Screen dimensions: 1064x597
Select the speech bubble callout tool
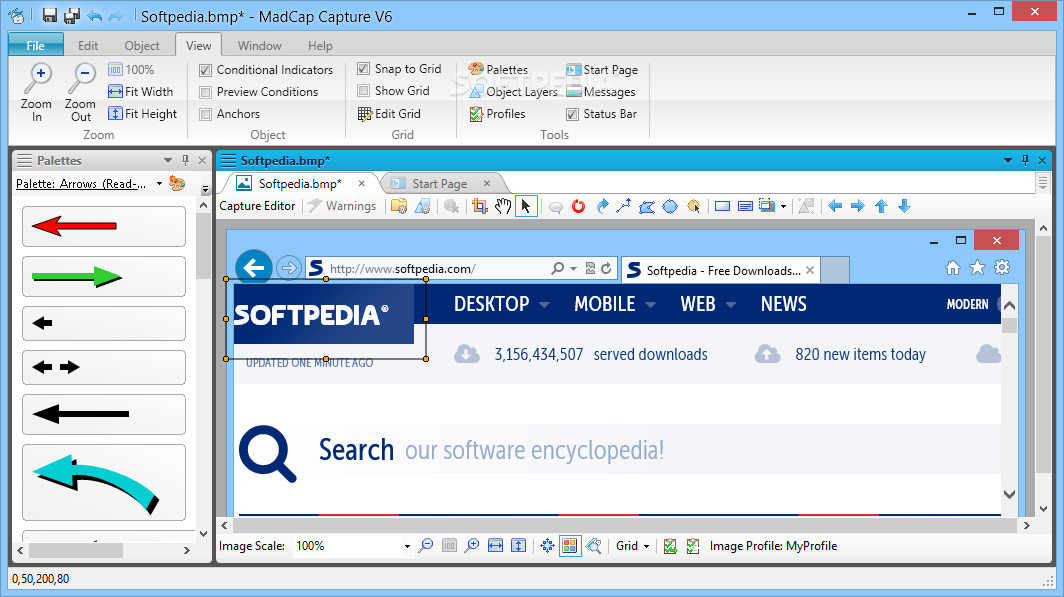(x=556, y=207)
